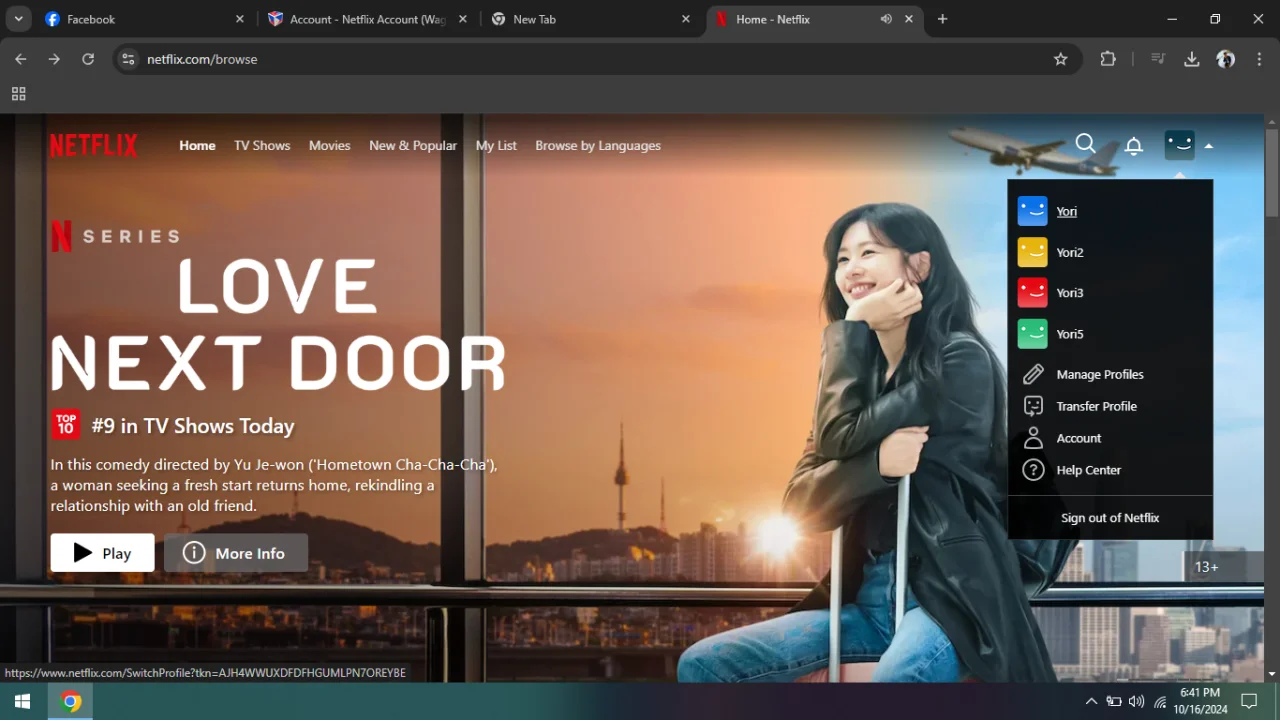The image size is (1280, 720).
Task: Go back in browser history
Action: (21, 59)
